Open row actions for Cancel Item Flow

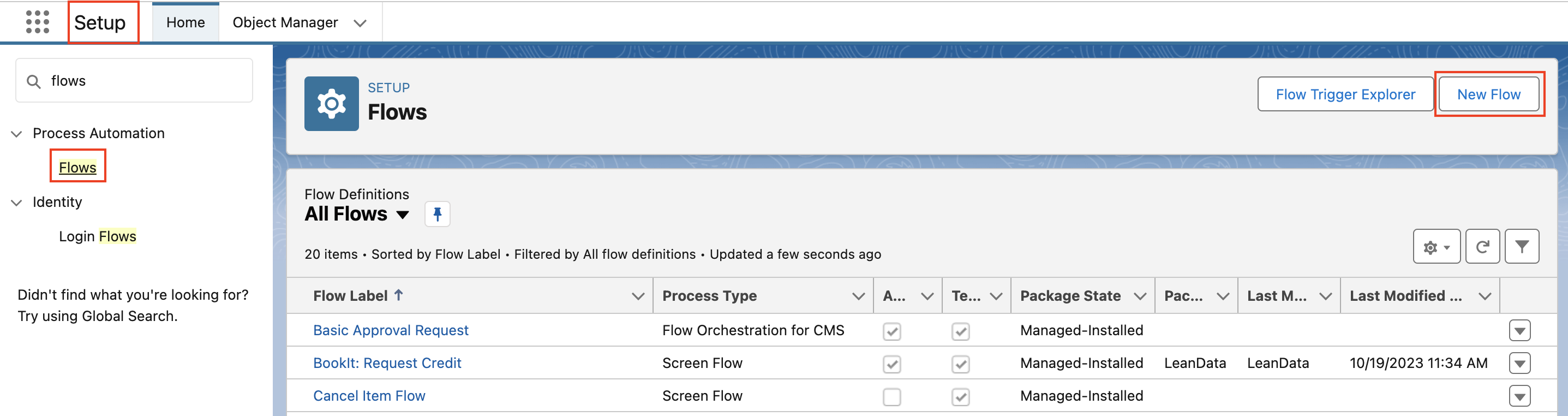coord(1519,396)
